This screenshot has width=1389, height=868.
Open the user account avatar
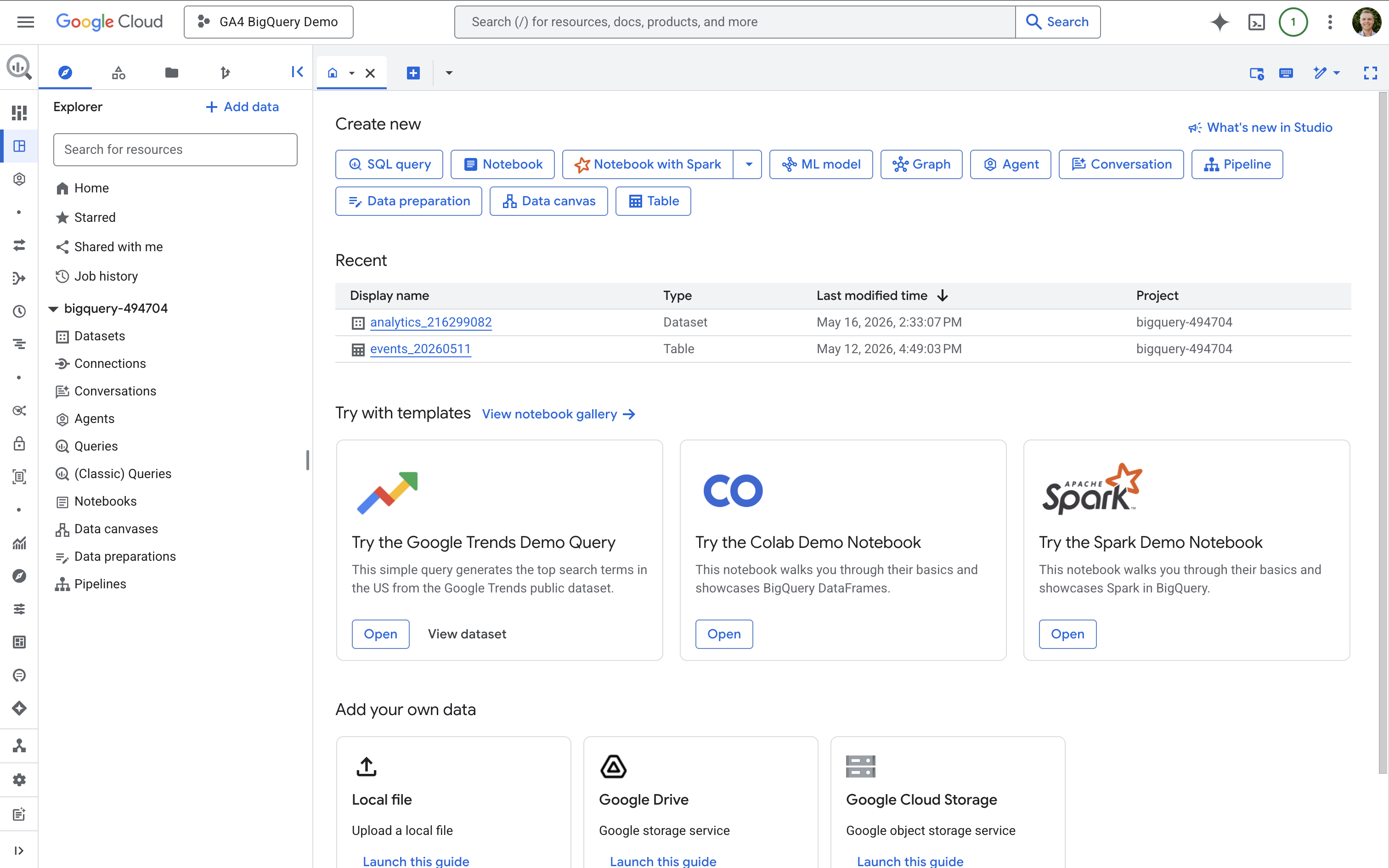click(x=1366, y=22)
